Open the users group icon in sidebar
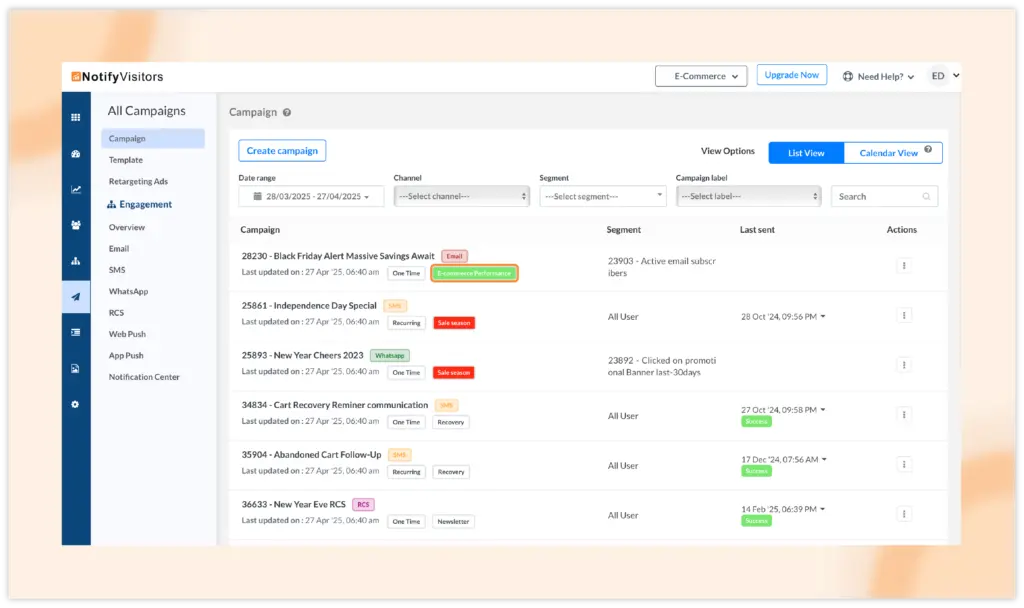The width and height of the screenshot is (1024, 608). 75,225
